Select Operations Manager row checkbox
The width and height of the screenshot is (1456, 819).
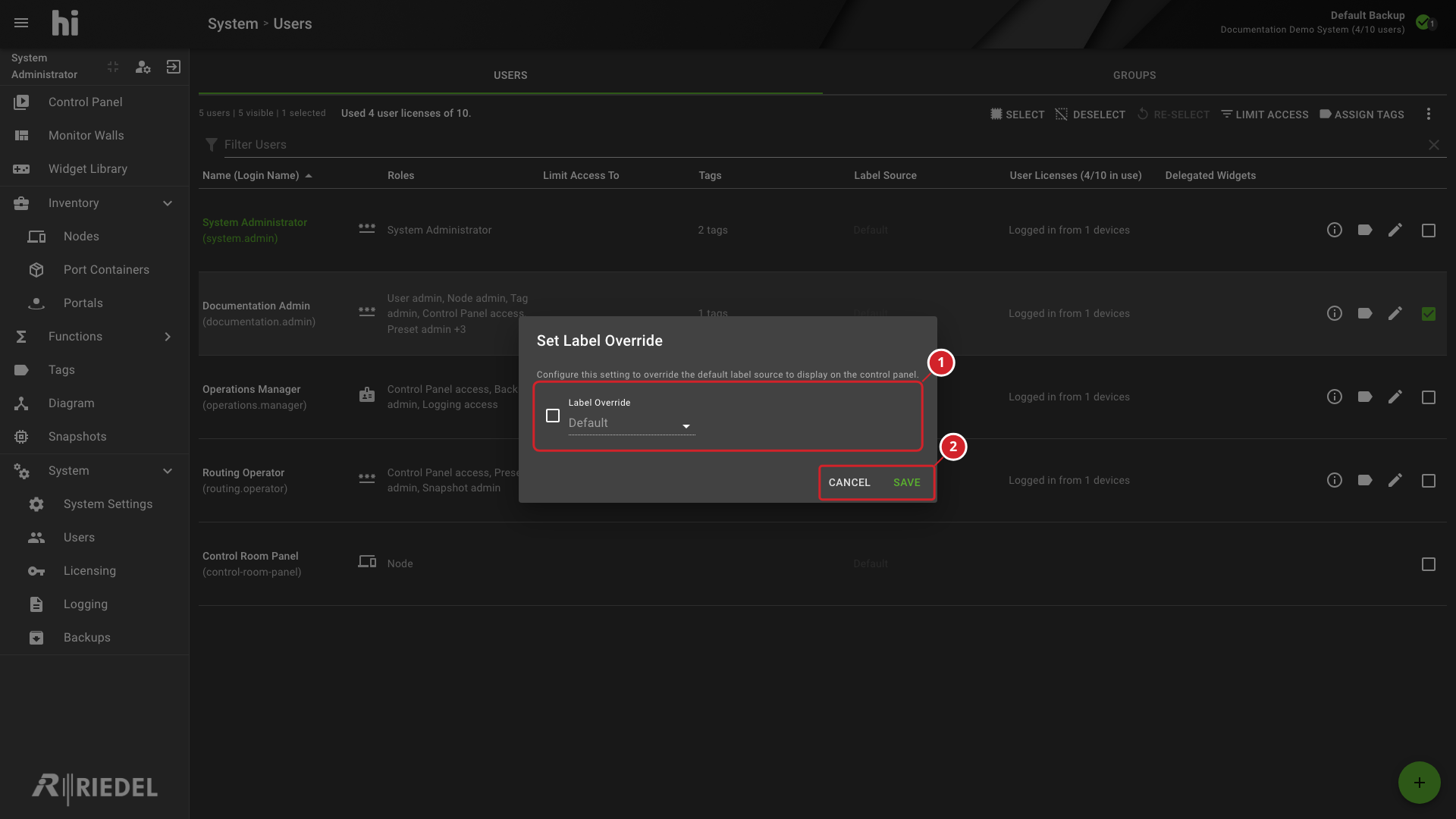(1429, 397)
